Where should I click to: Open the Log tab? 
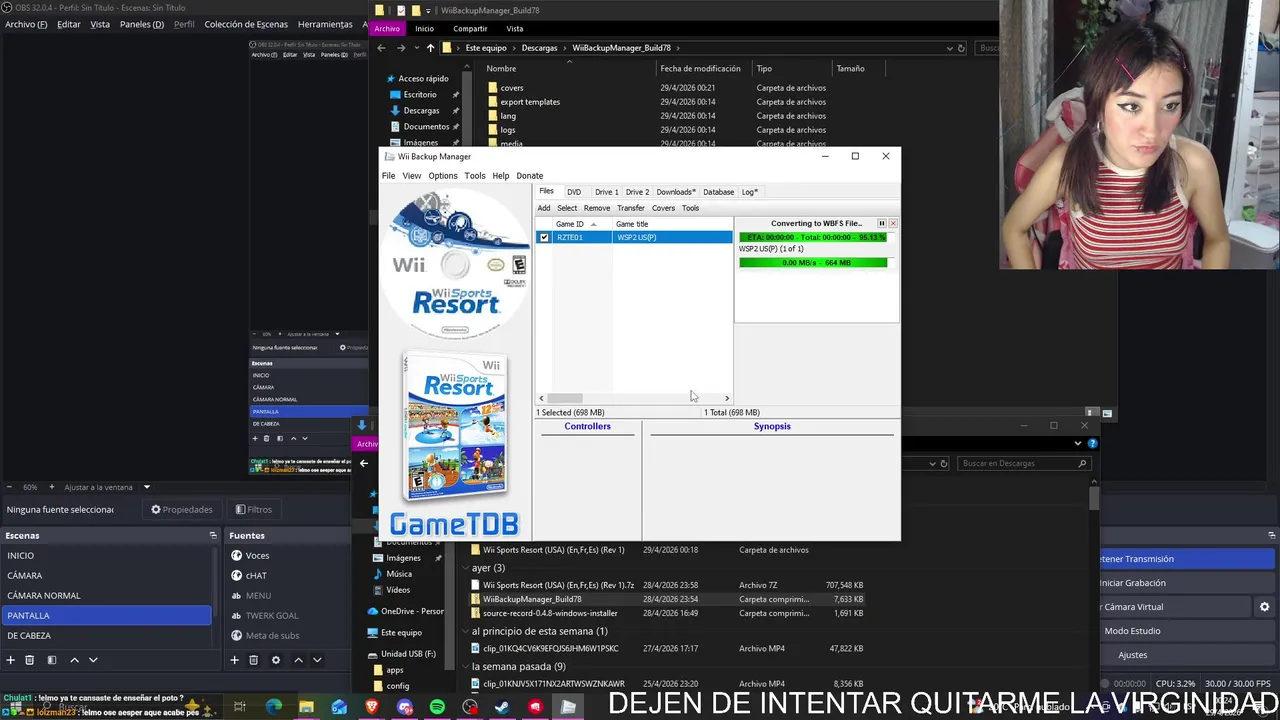[x=750, y=192]
